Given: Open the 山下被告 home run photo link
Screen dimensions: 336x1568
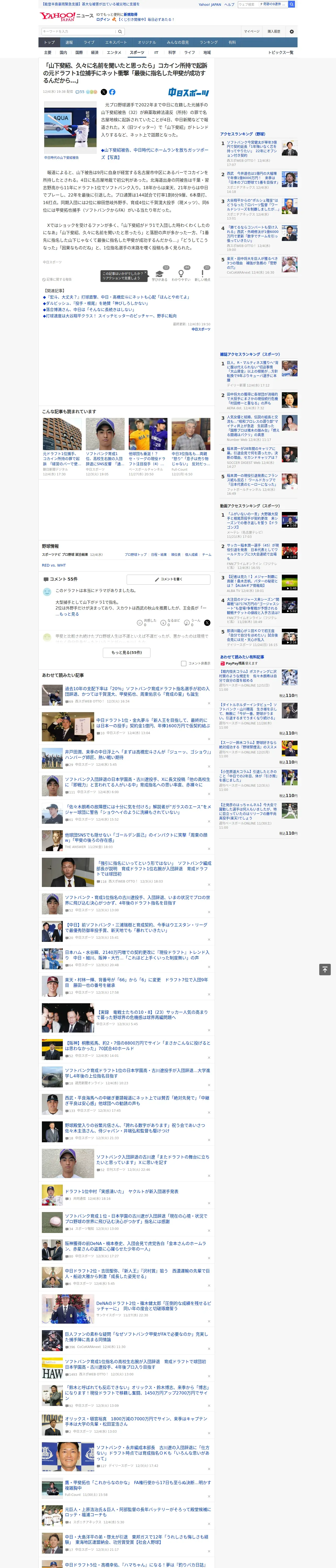Looking at the screenshot, I should (x=154, y=153).
